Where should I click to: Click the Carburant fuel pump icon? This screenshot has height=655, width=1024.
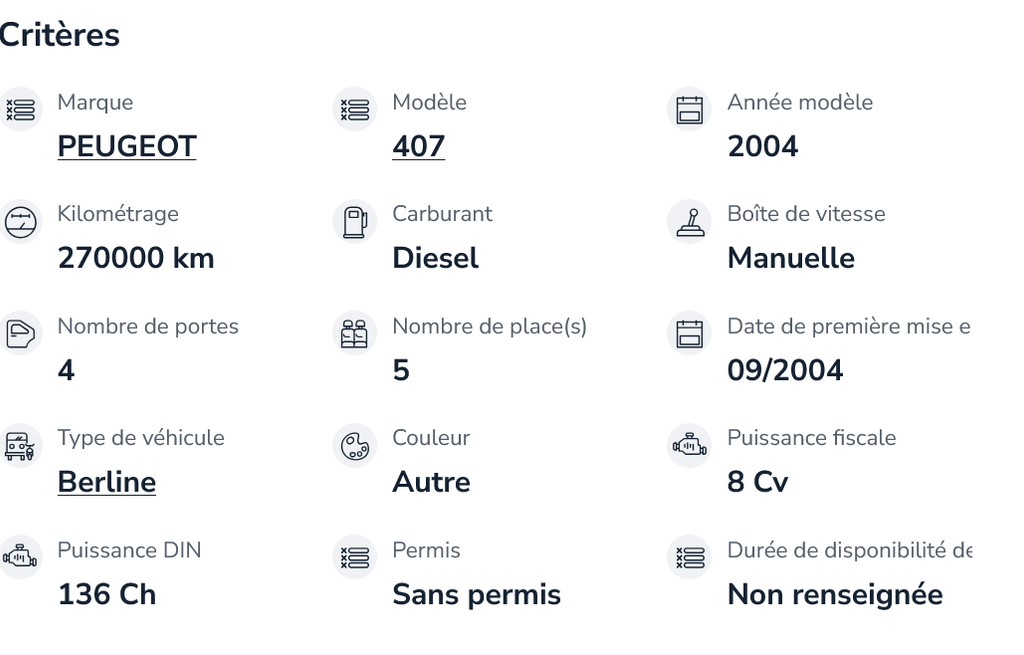pyautogui.click(x=355, y=222)
